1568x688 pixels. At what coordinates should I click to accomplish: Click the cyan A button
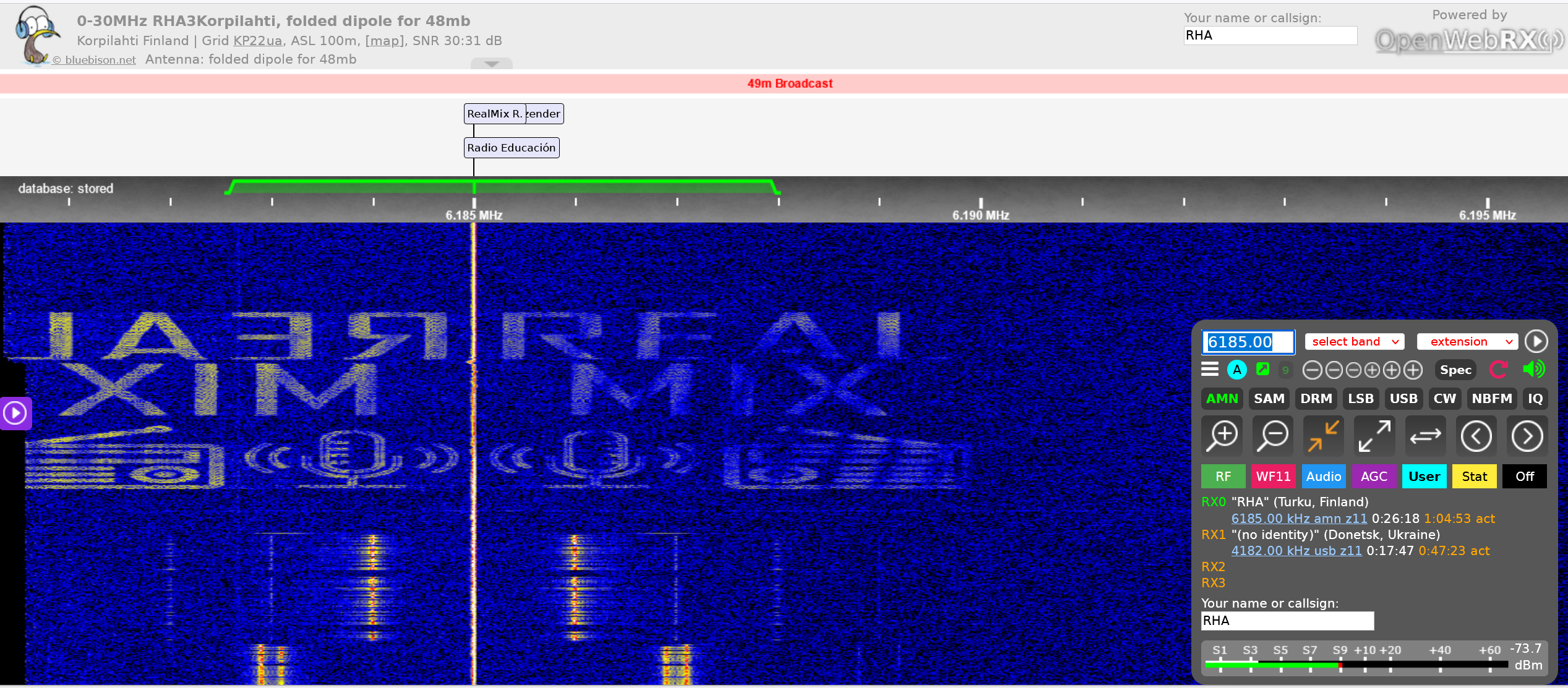[x=1237, y=370]
